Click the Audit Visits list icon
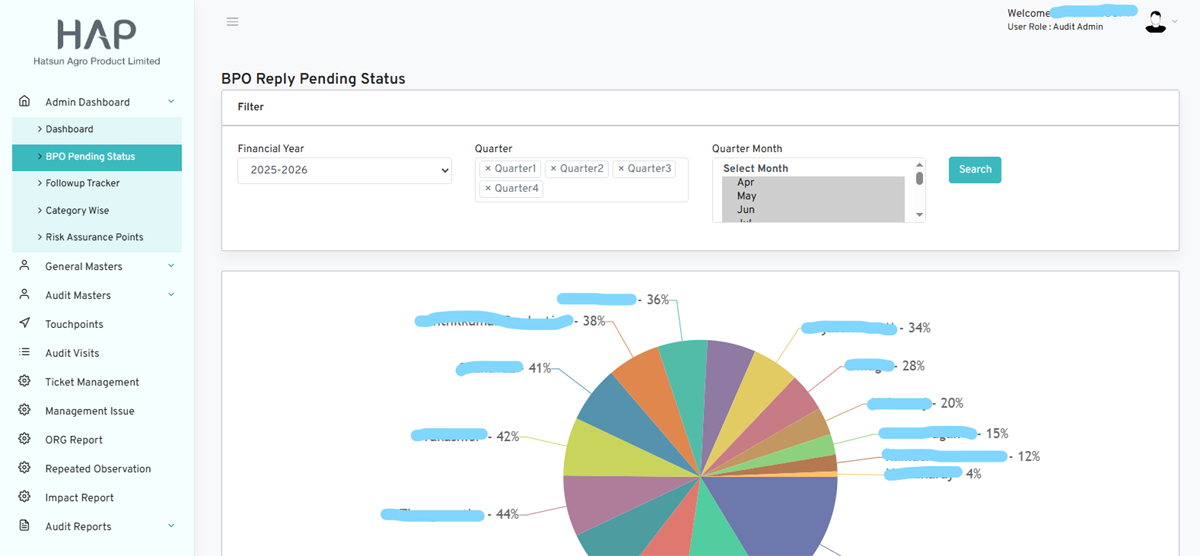The image size is (1200, 556). (25, 353)
